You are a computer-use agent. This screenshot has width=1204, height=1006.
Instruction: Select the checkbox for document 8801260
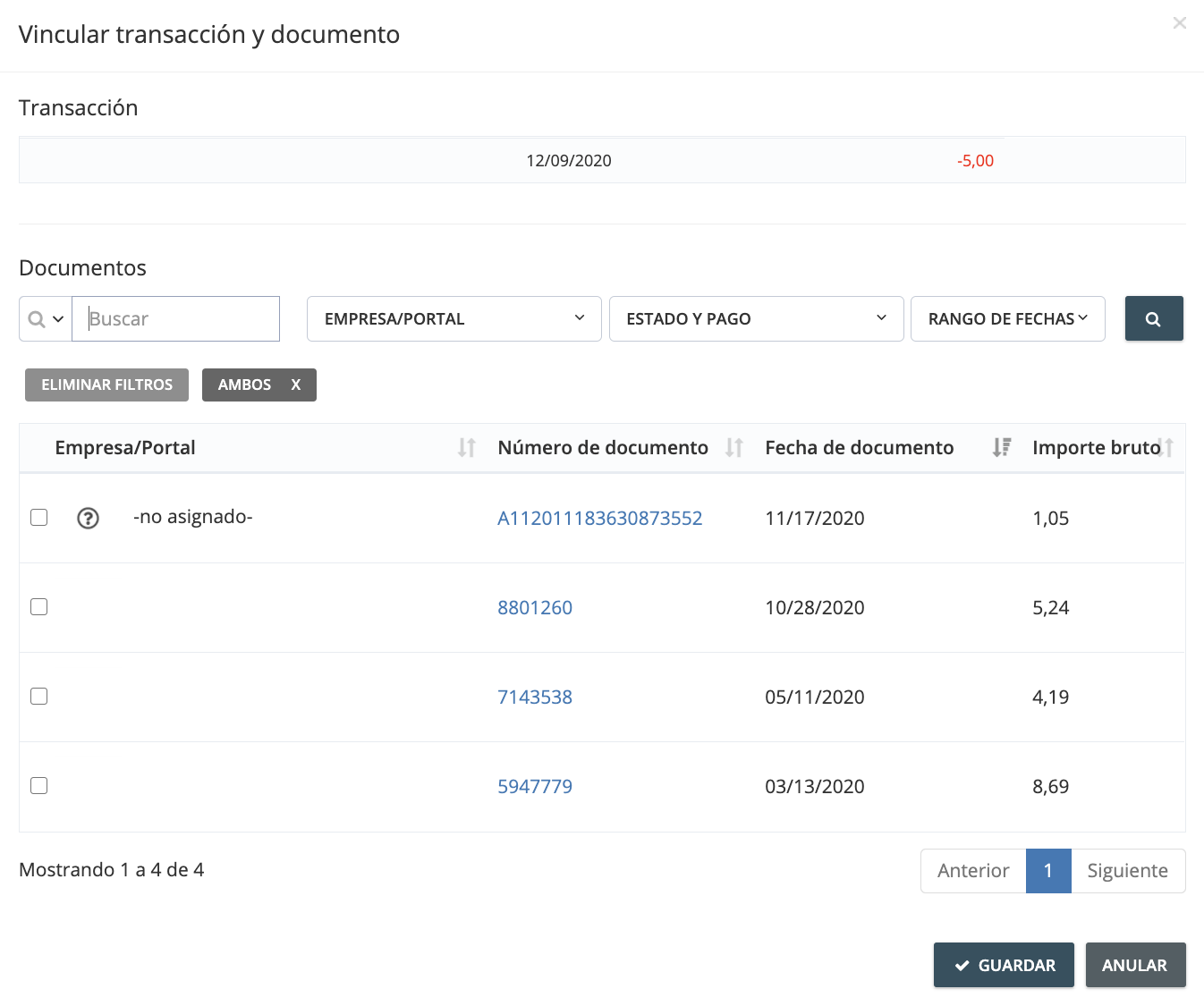39,607
